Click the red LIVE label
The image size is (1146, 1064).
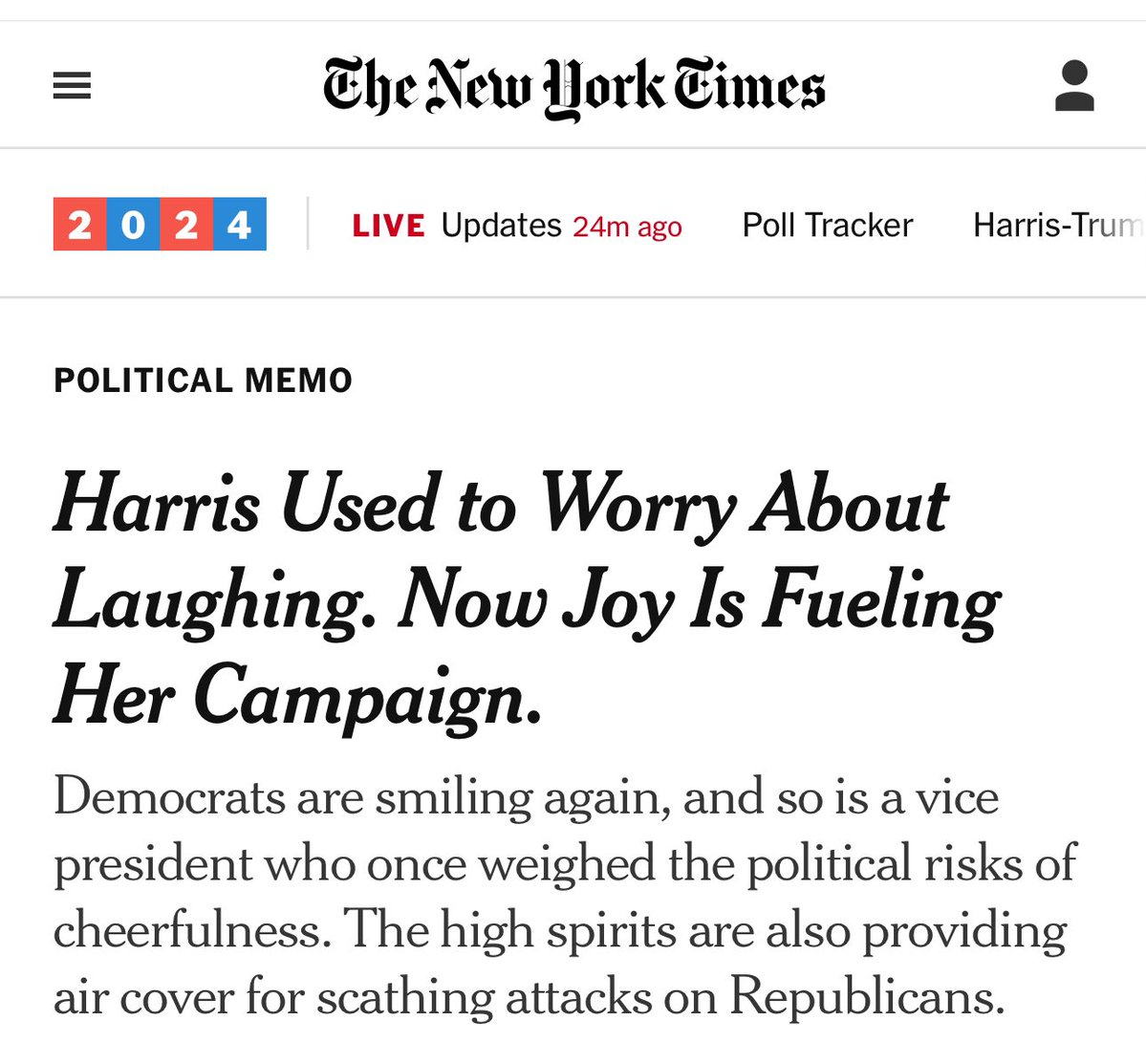[x=388, y=226]
